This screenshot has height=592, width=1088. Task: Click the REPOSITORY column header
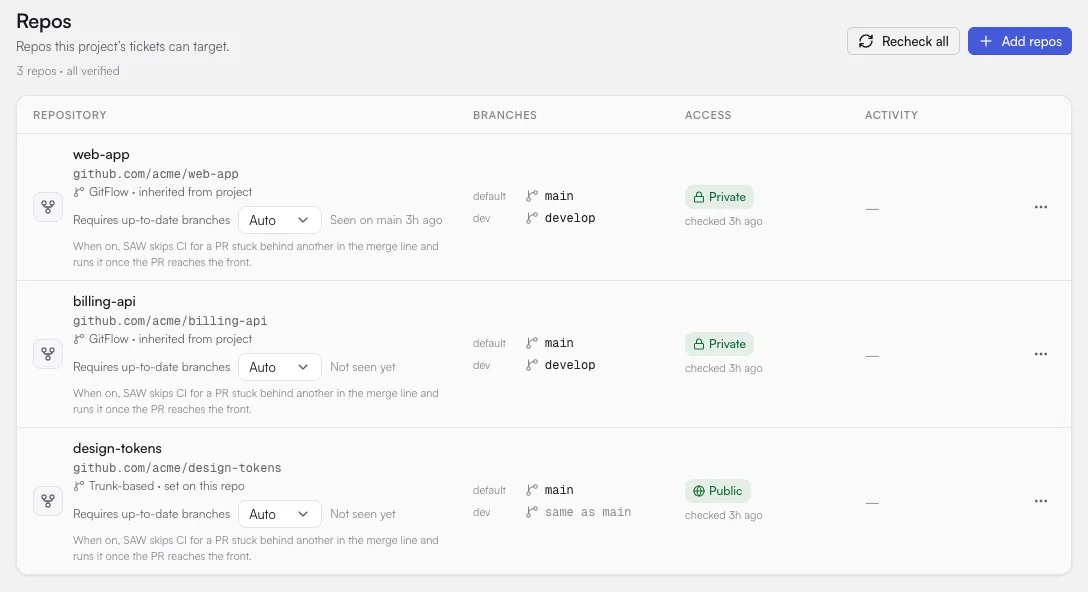pyautogui.click(x=69, y=115)
